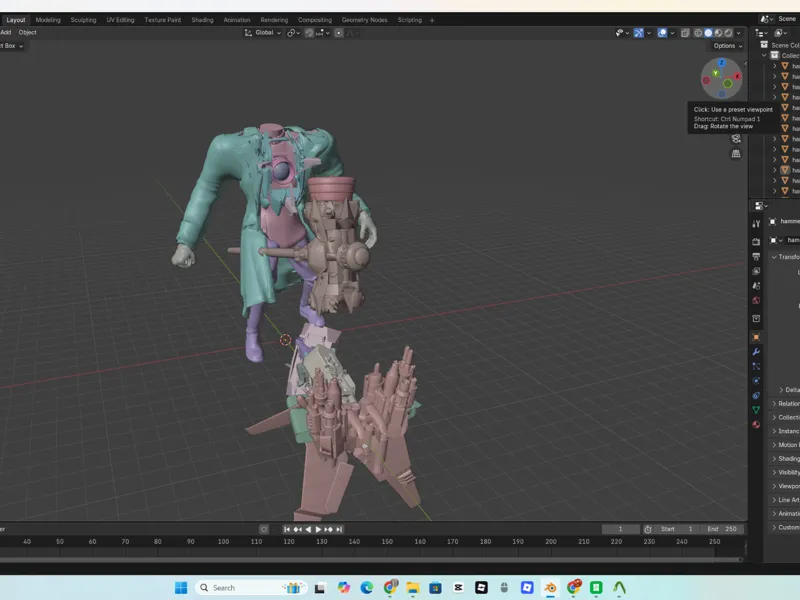Open the Object properties tab icon

coord(756,337)
